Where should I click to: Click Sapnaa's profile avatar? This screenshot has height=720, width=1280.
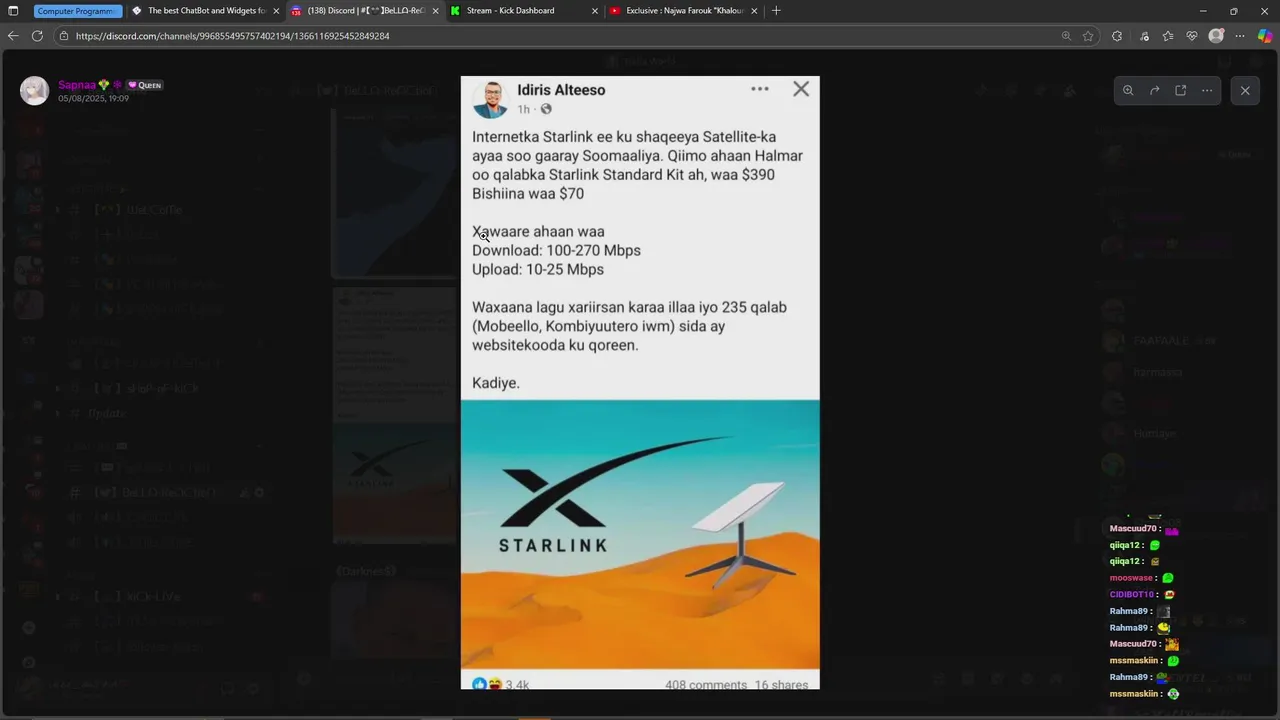click(34, 91)
